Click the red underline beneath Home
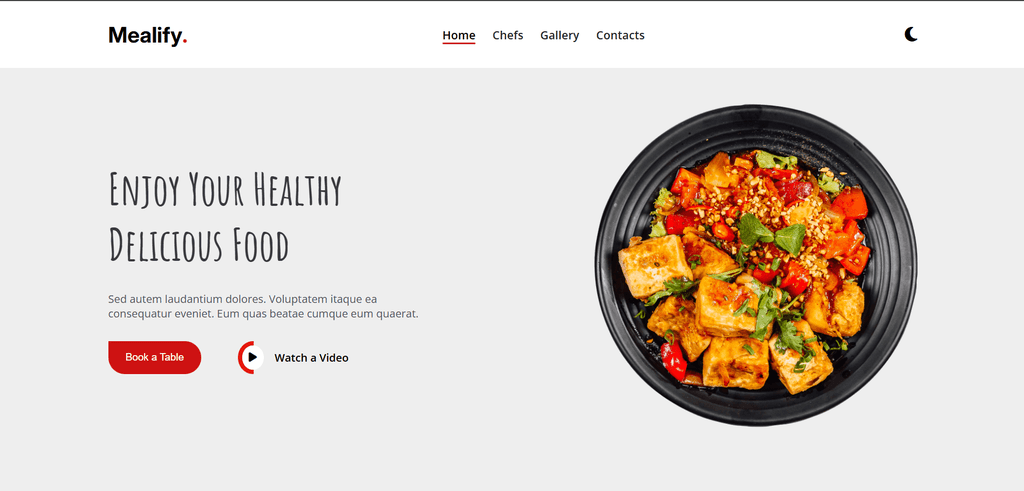The height and width of the screenshot is (491, 1024). [458, 43]
